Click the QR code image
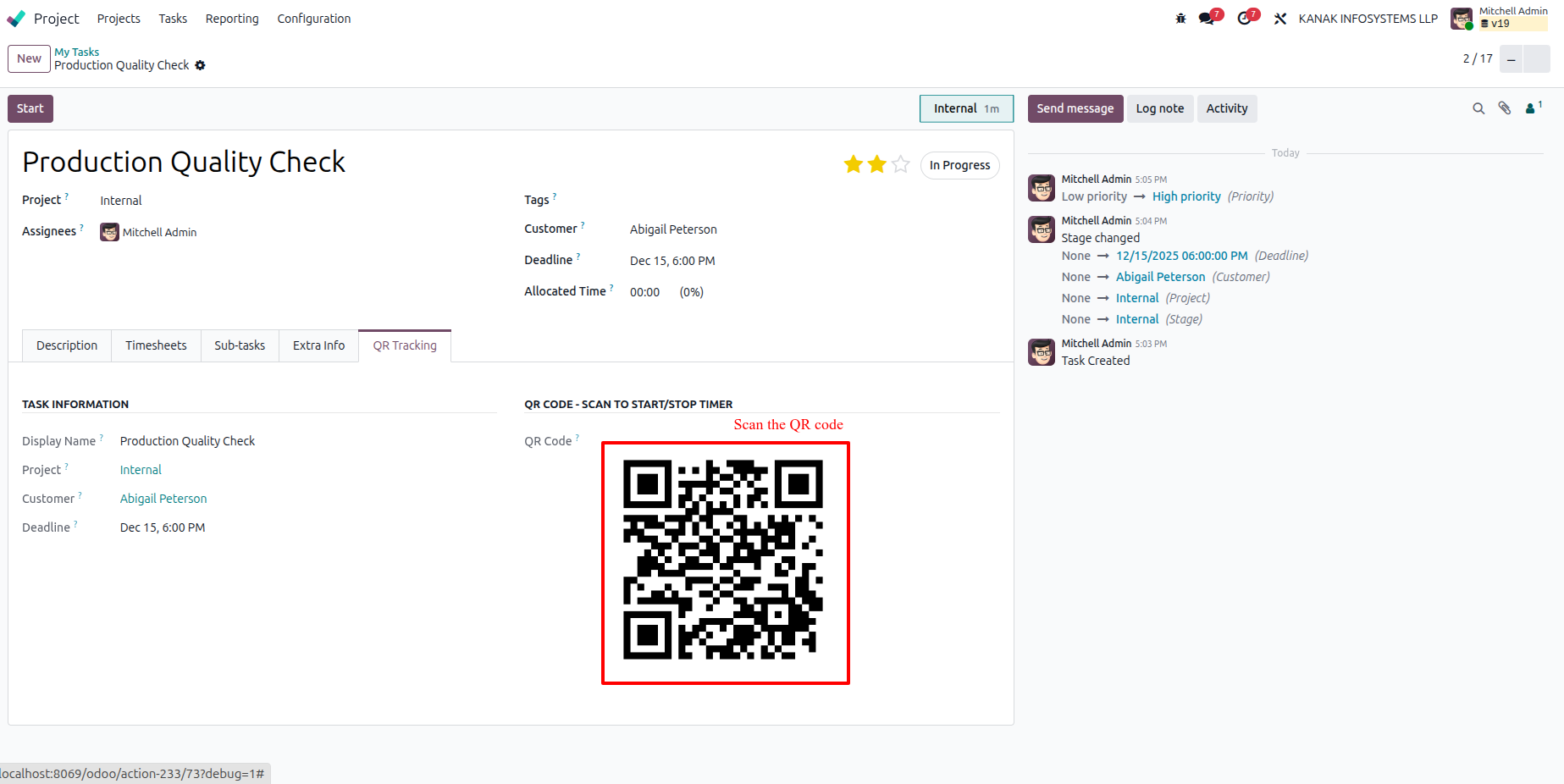The image size is (1564, 784). [x=724, y=560]
